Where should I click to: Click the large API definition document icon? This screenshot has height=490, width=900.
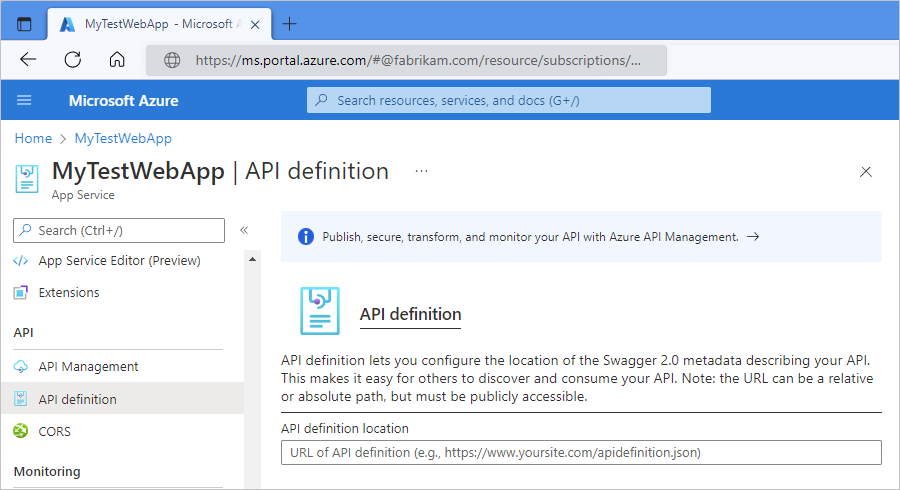click(x=320, y=311)
